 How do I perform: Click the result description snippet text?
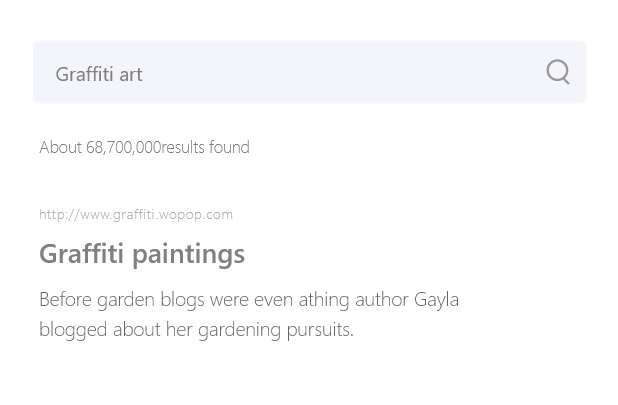249,314
